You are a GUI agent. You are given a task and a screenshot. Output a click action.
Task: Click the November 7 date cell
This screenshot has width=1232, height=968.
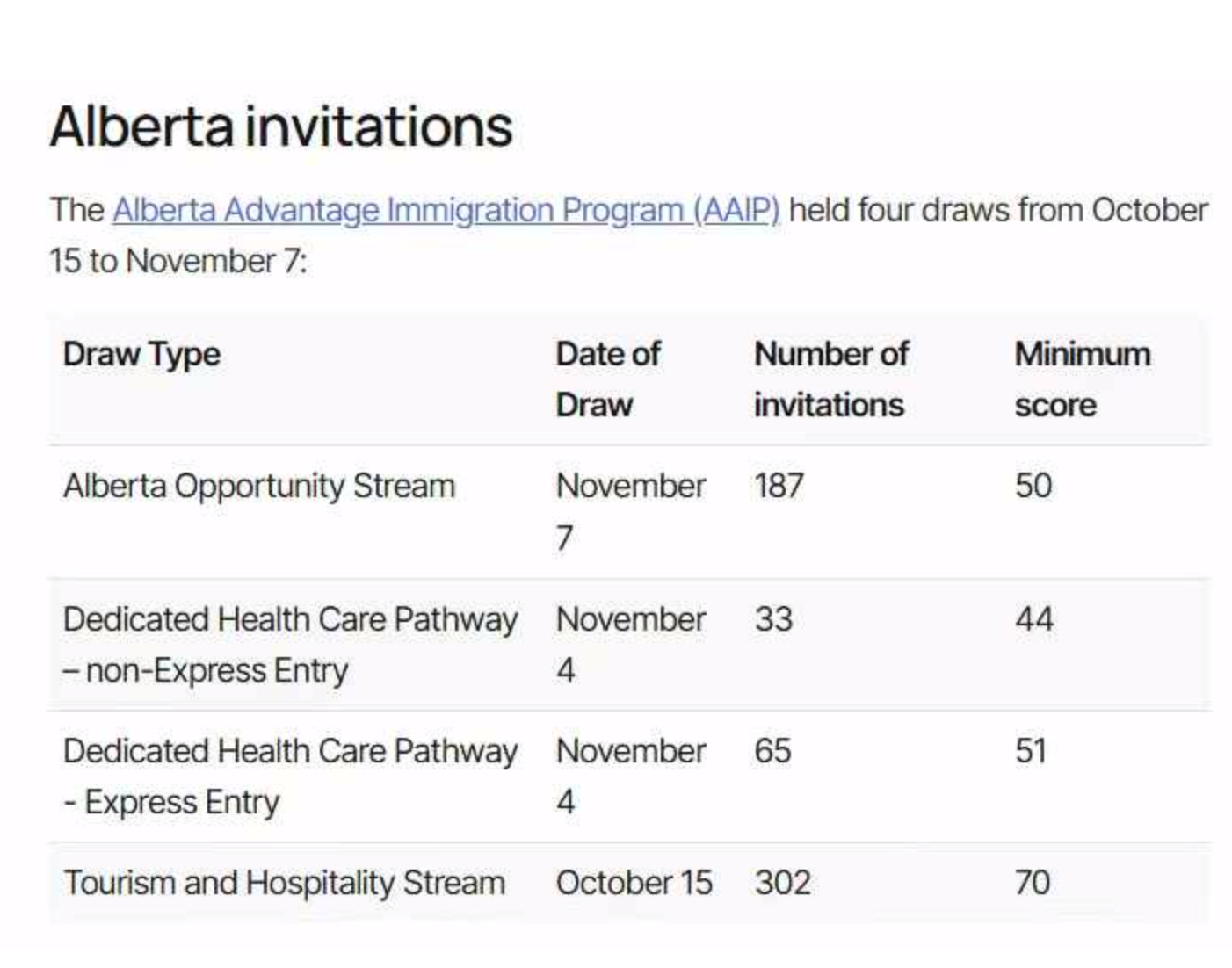coord(631,511)
